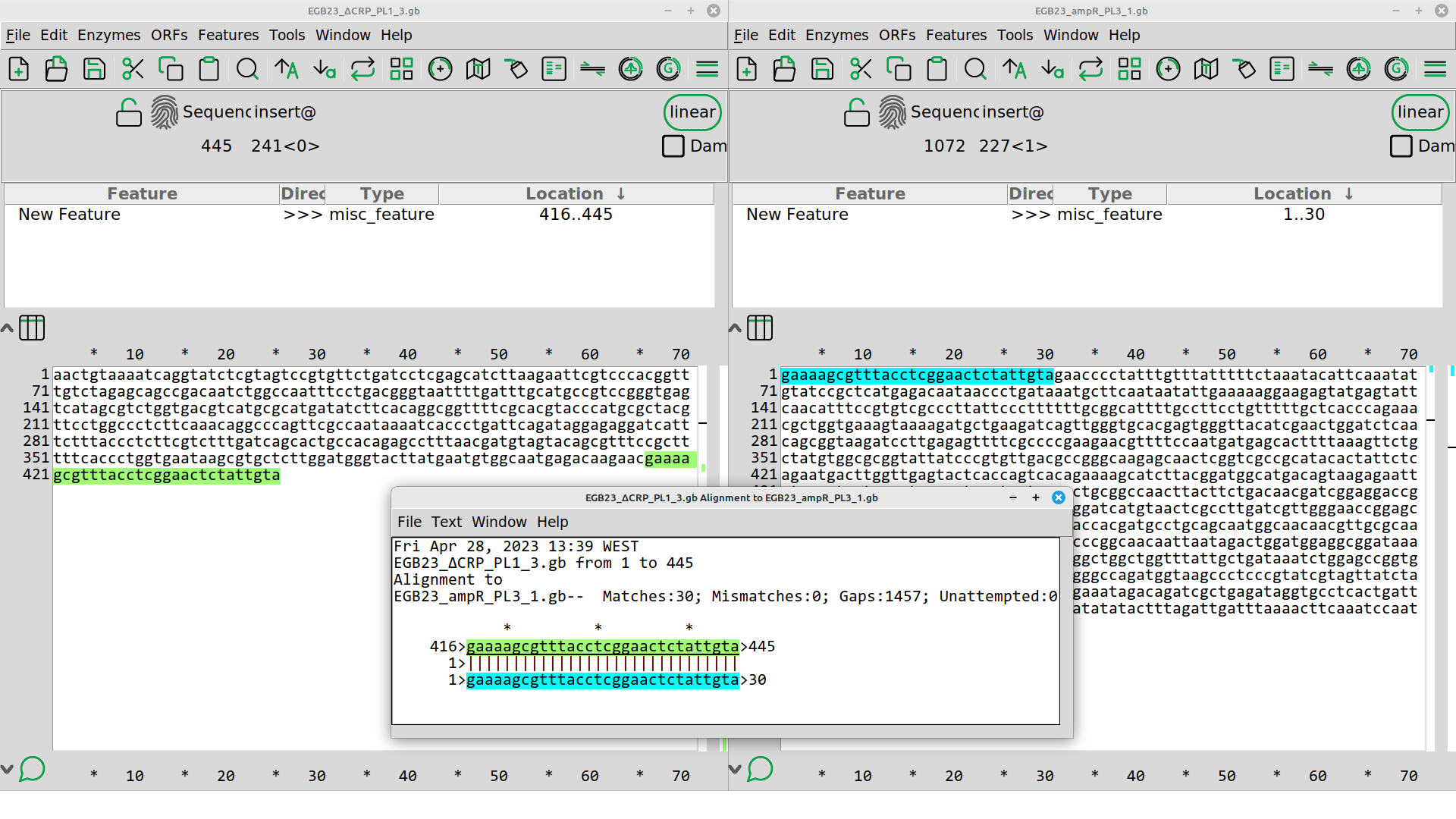Expand bottom panel chevron in right window

[734, 769]
